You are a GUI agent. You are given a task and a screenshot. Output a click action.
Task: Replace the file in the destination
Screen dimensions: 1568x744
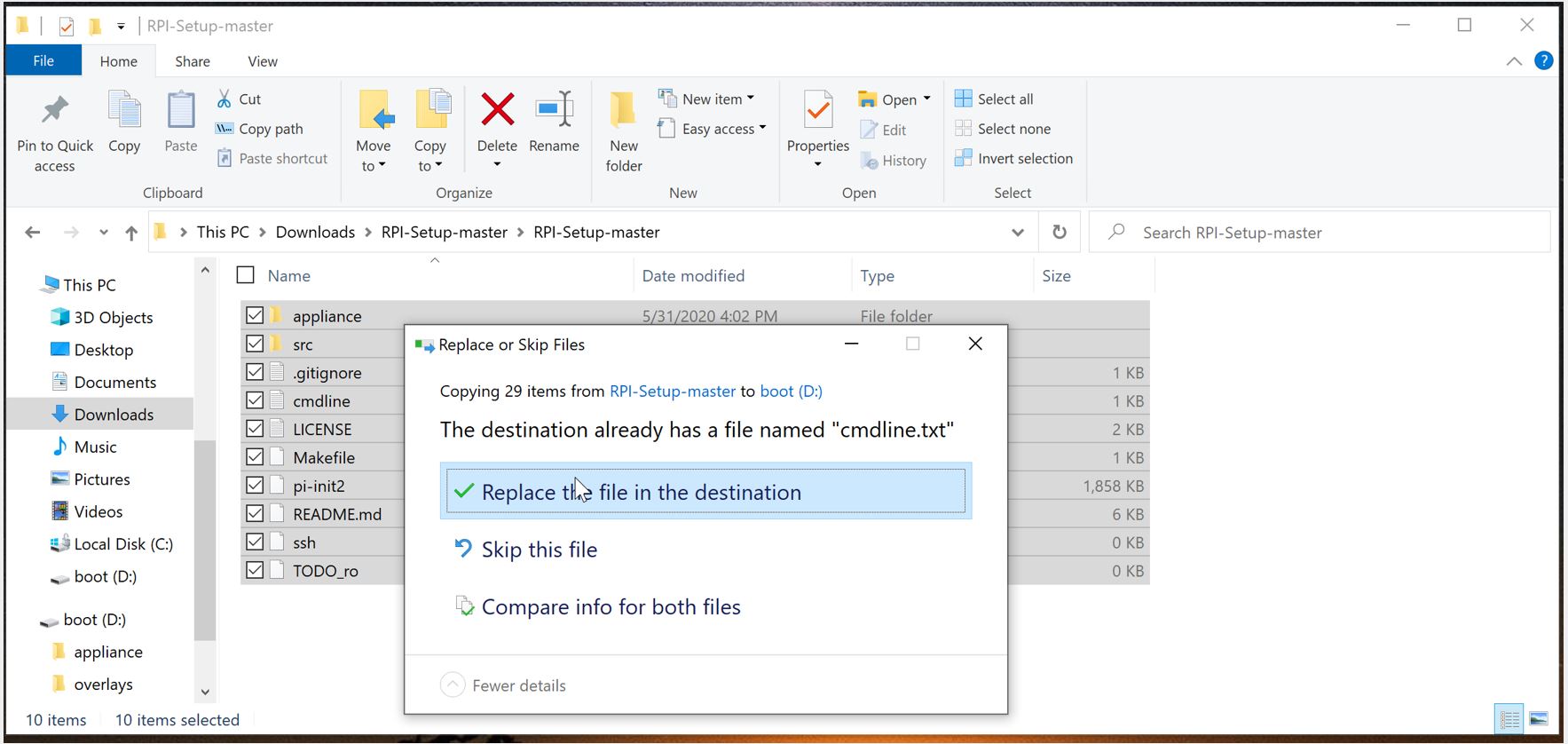point(705,491)
